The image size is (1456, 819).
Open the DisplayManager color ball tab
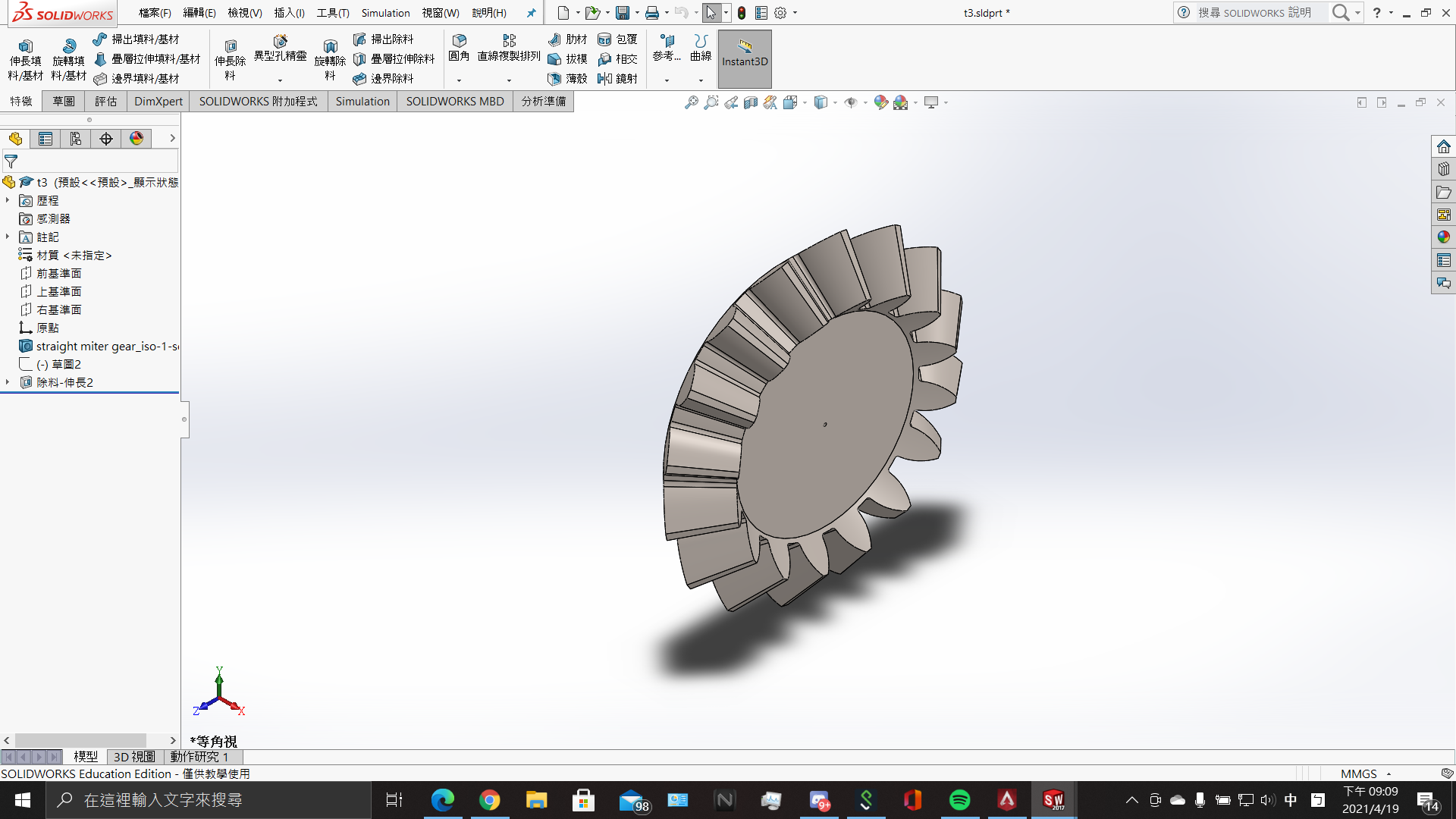tap(136, 139)
